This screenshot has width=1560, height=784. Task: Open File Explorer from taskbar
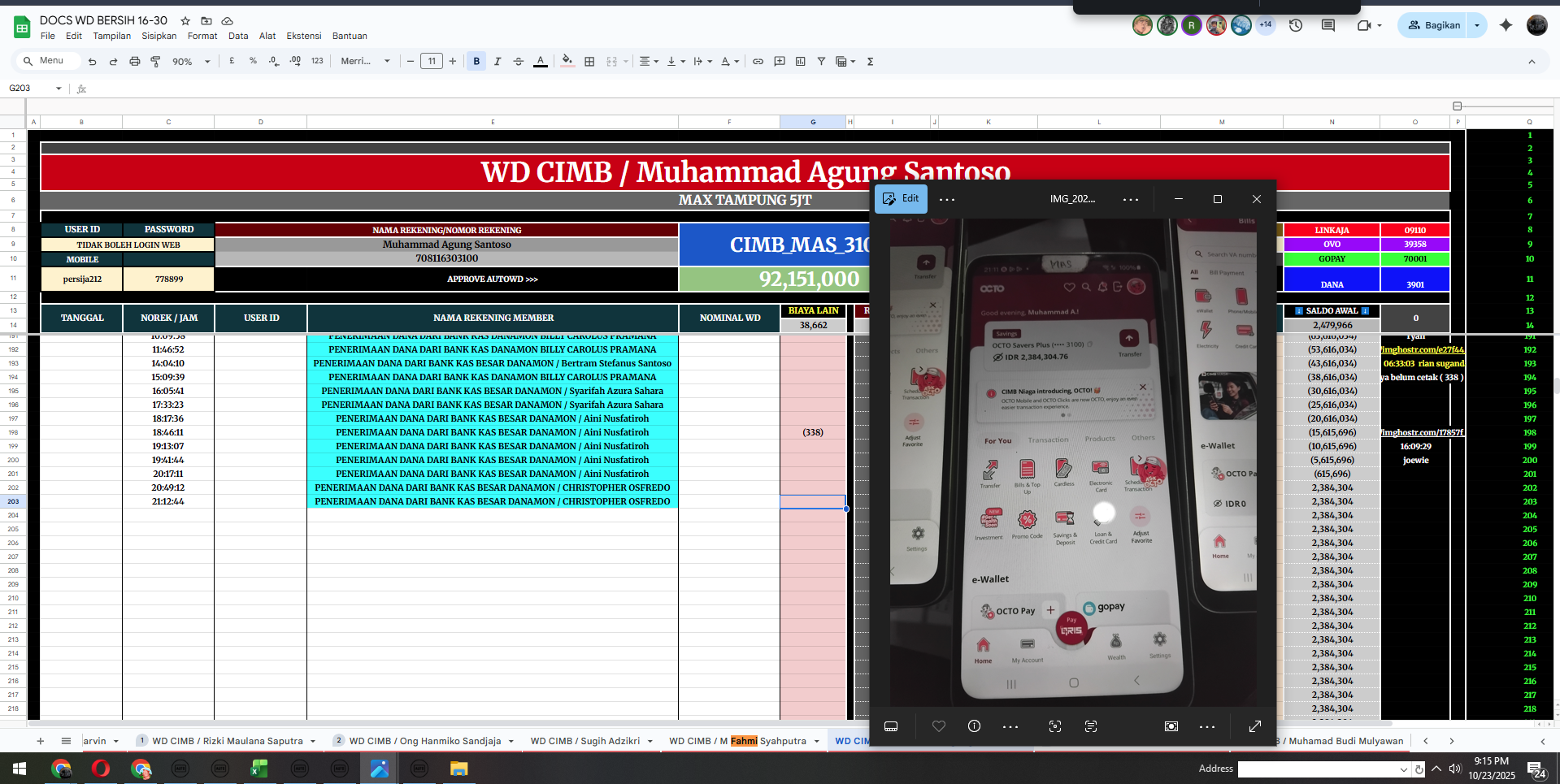[x=458, y=769]
